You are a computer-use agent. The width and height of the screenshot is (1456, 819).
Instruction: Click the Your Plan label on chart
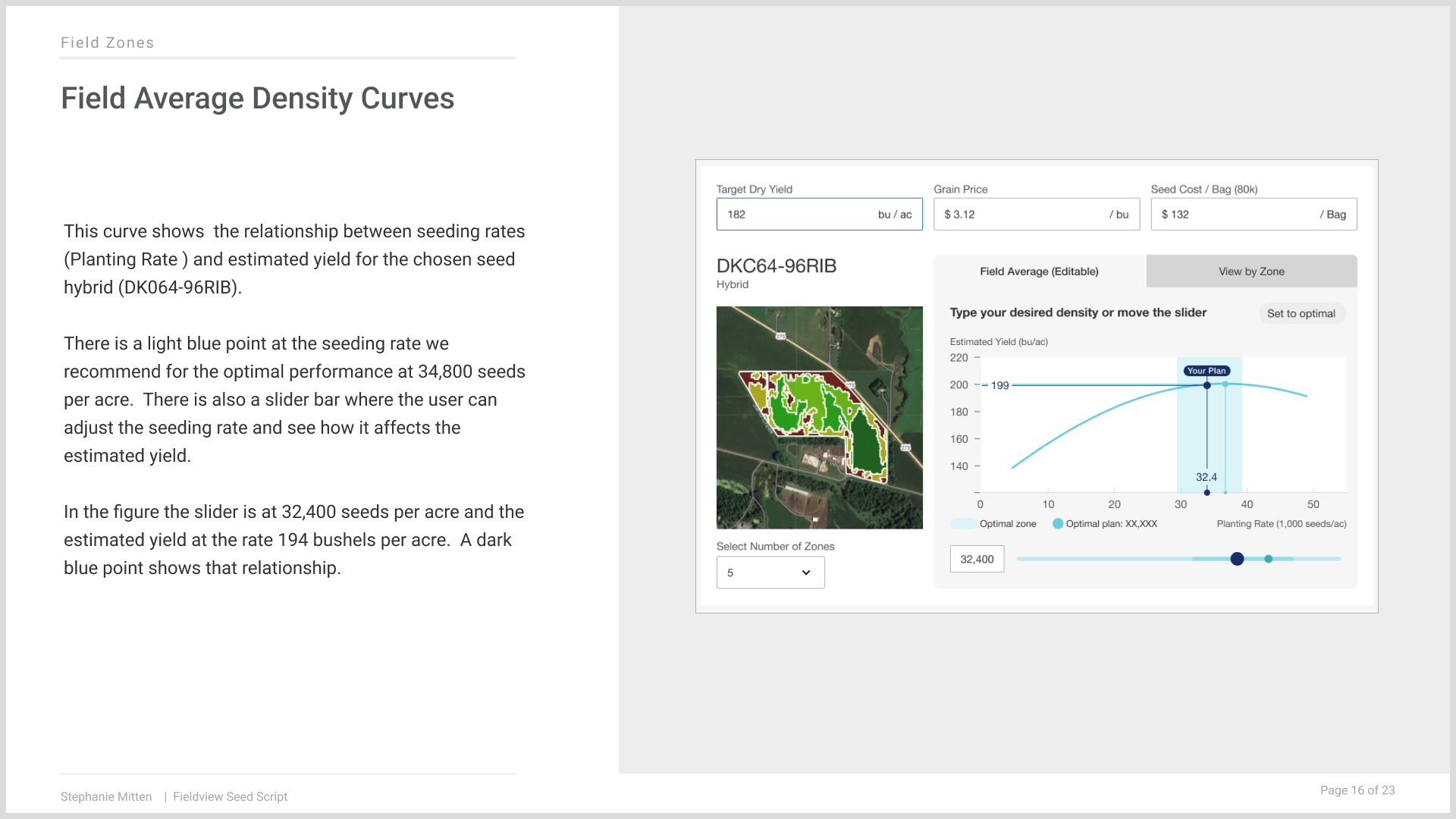(x=1207, y=371)
